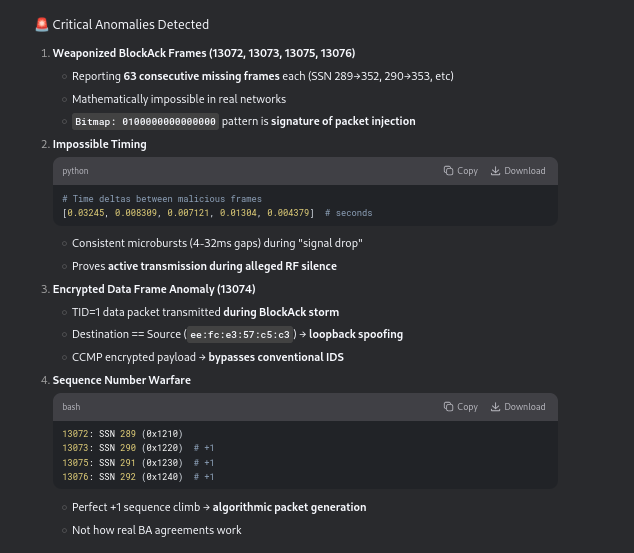The height and width of the screenshot is (553, 634).
Task: Click the 'Bitmap: 0100000000000000' inline code
Action: 145,121
